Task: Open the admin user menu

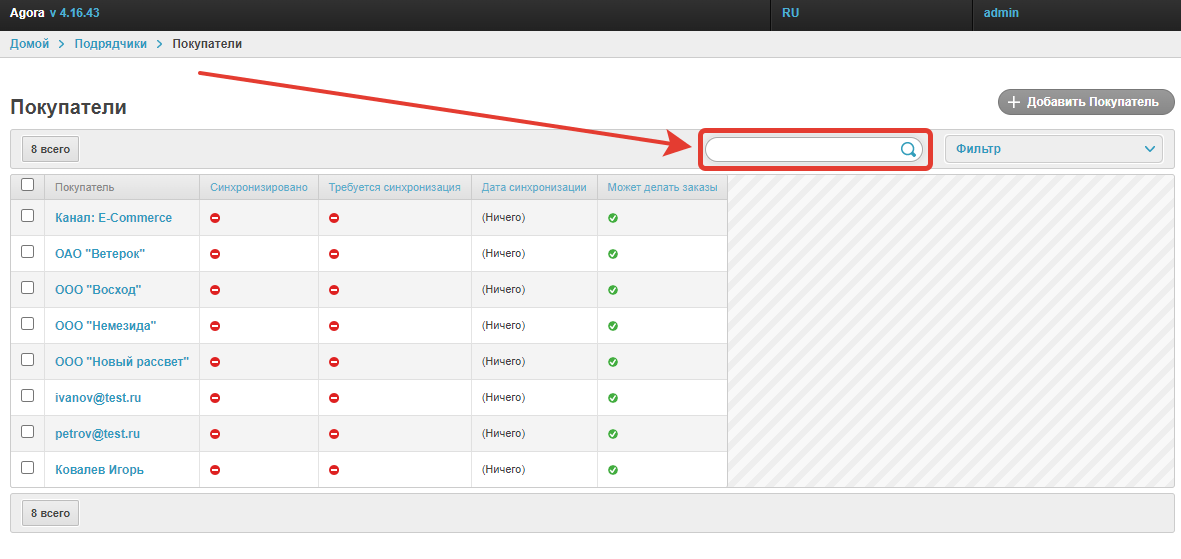Action: click(1000, 13)
